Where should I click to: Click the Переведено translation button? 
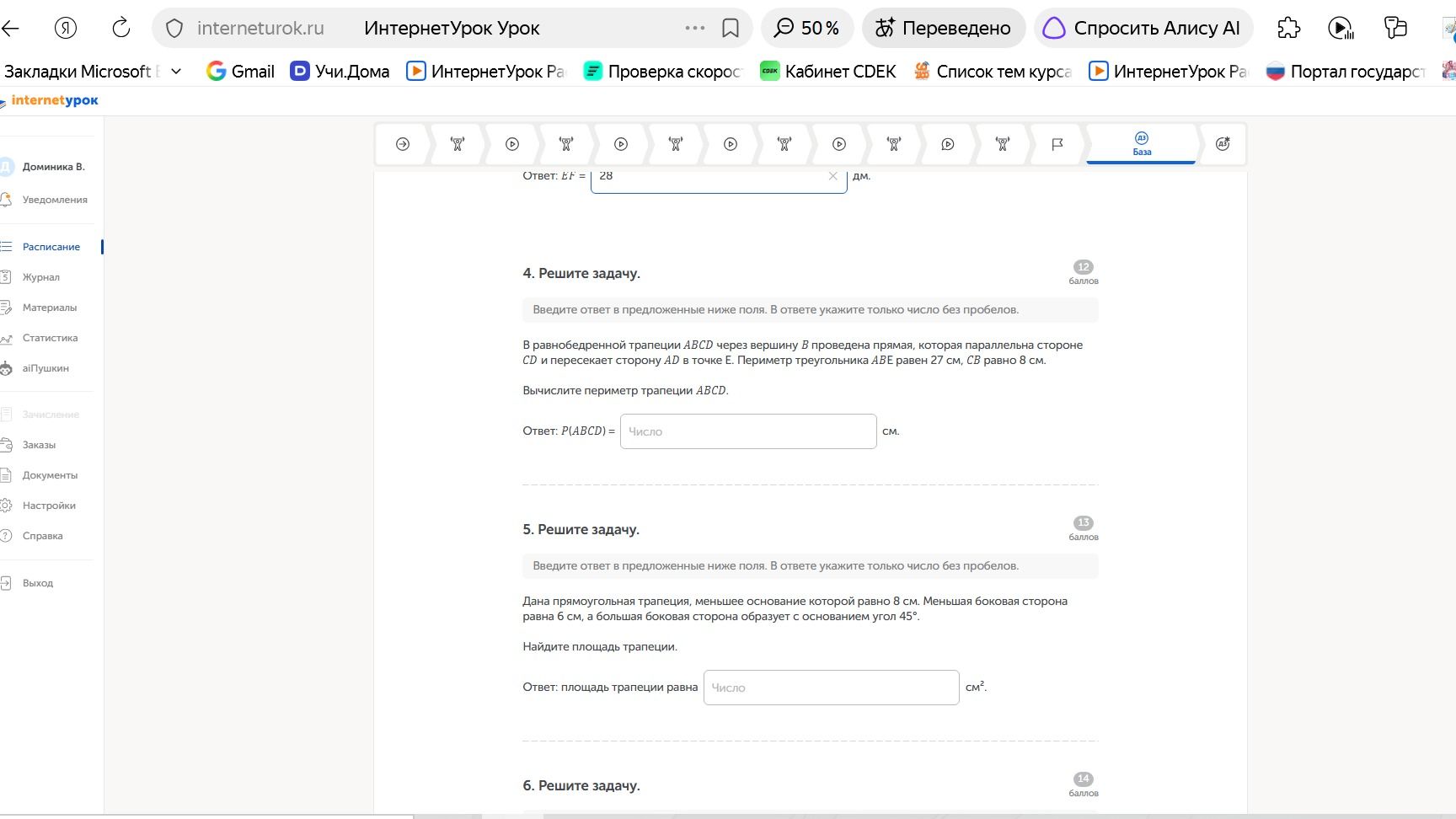(943, 28)
